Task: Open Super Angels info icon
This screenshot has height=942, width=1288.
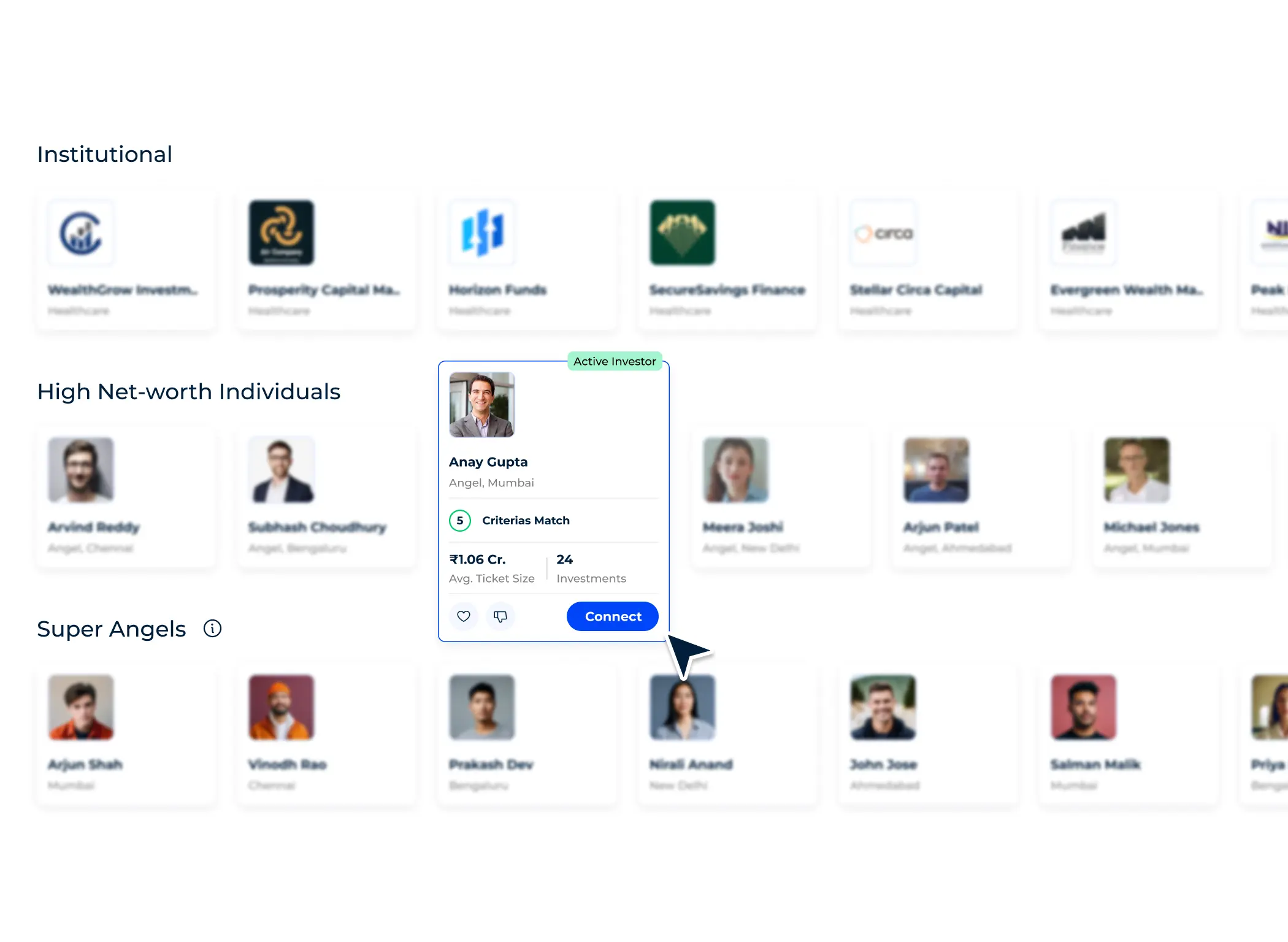Action: [212, 629]
